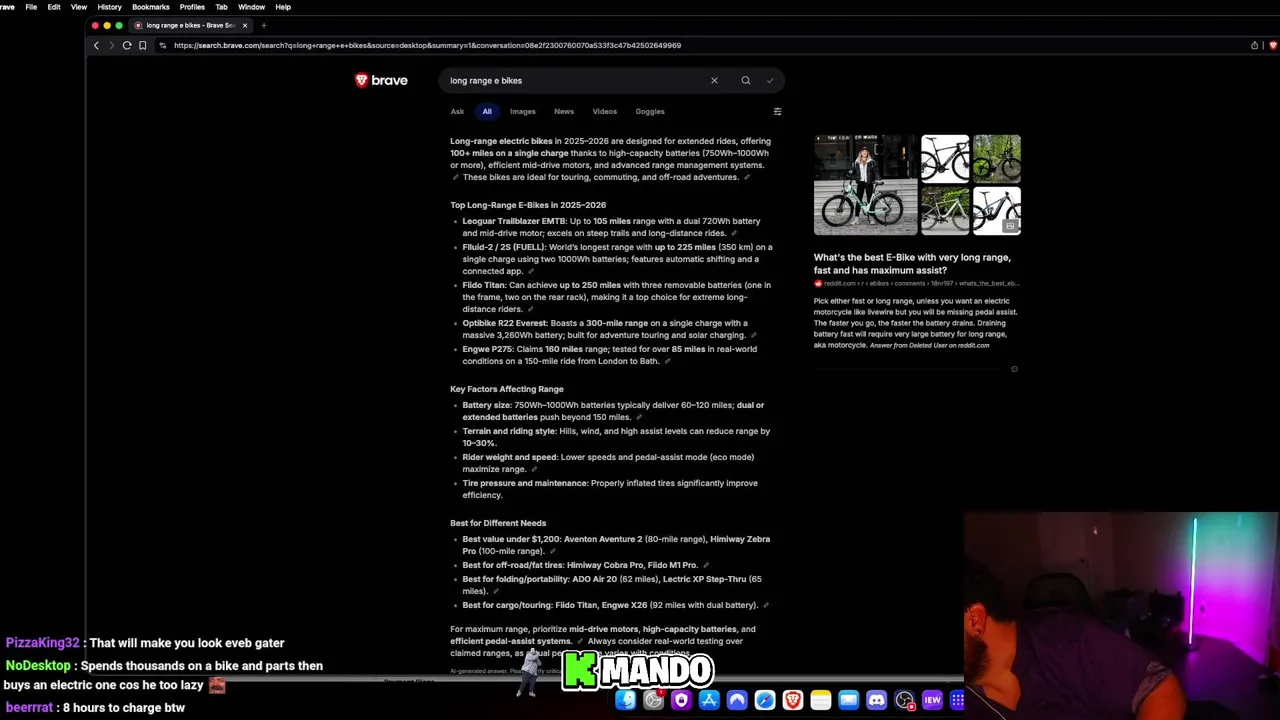Click feedback icon below reddit answer
This screenshot has width=1280, height=720.
tap(1014, 369)
